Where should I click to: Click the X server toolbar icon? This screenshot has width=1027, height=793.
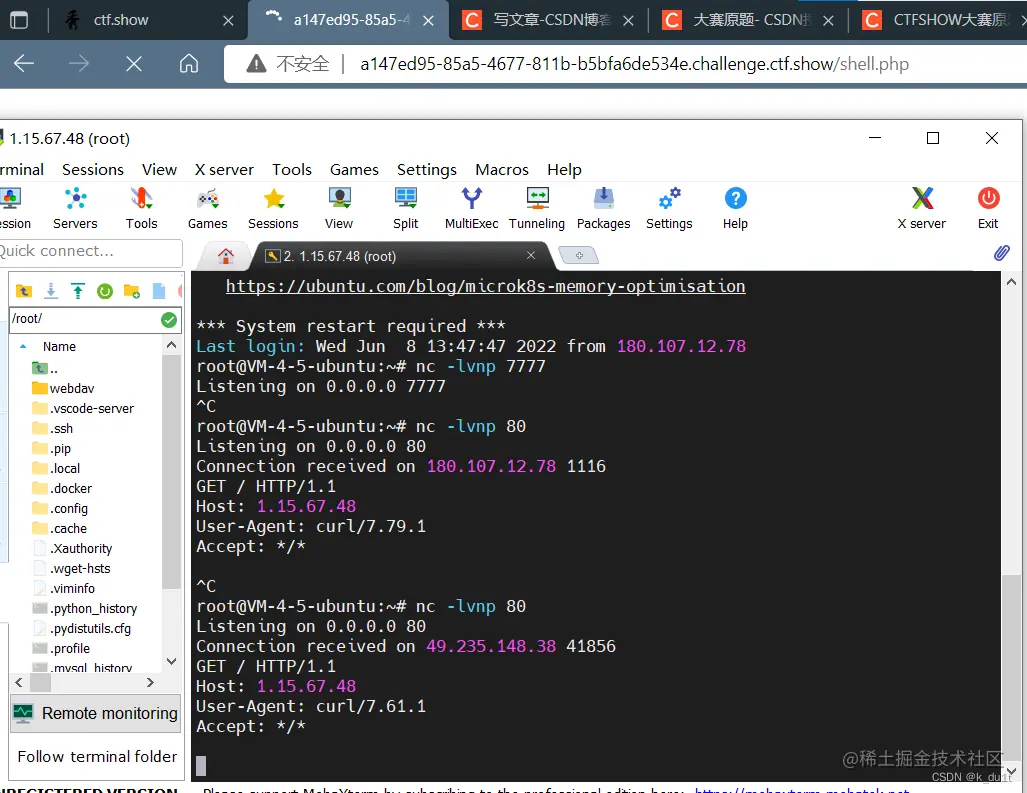tap(922, 208)
